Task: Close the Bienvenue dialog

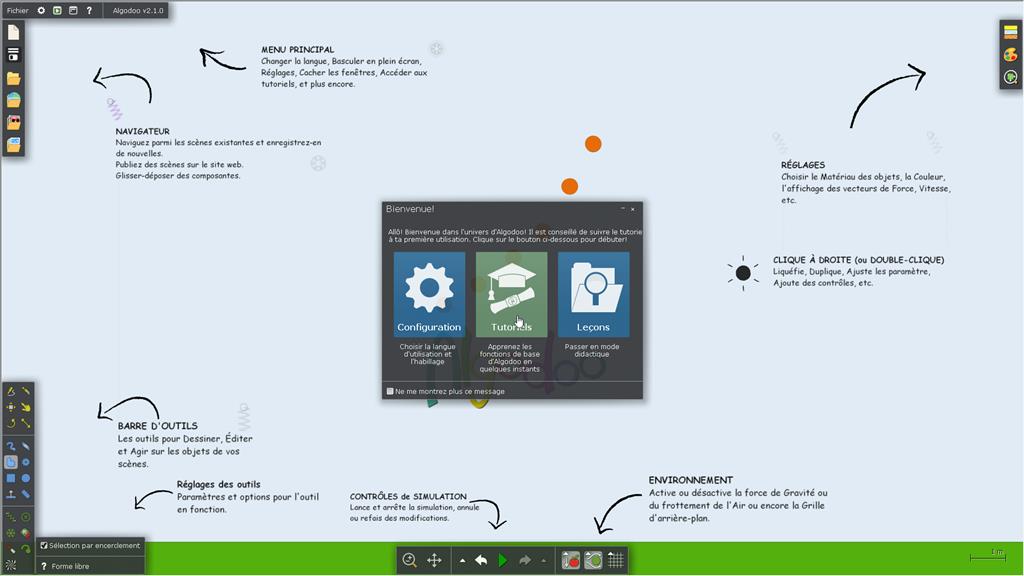Action: point(633,209)
